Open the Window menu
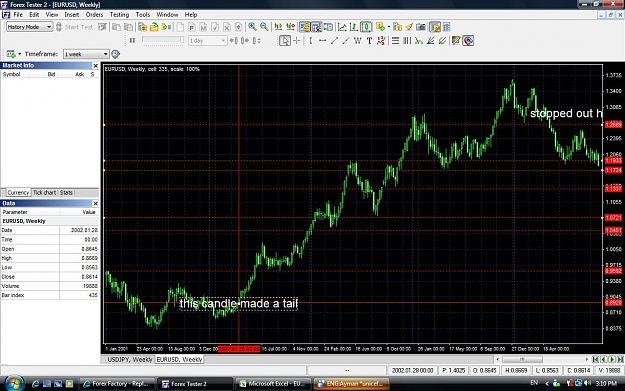 167,15
